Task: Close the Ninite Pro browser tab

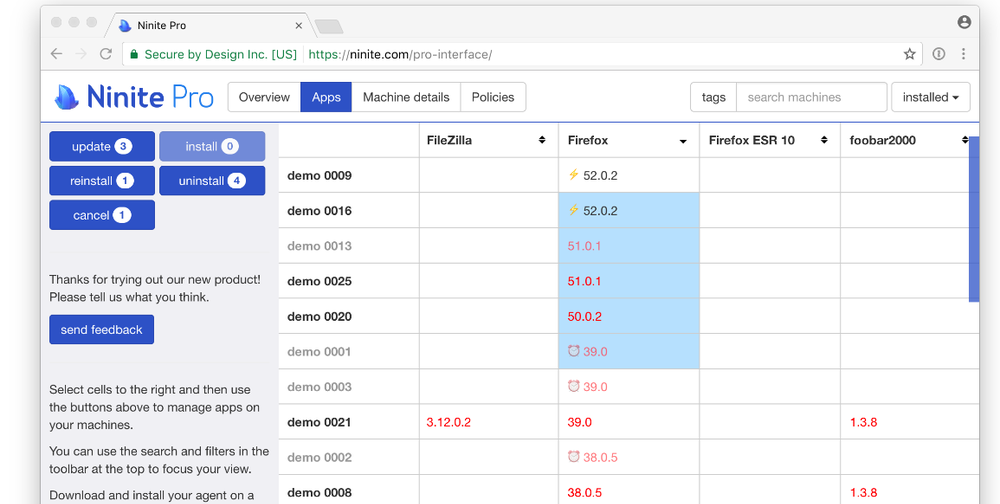Action: pyautogui.click(x=298, y=26)
